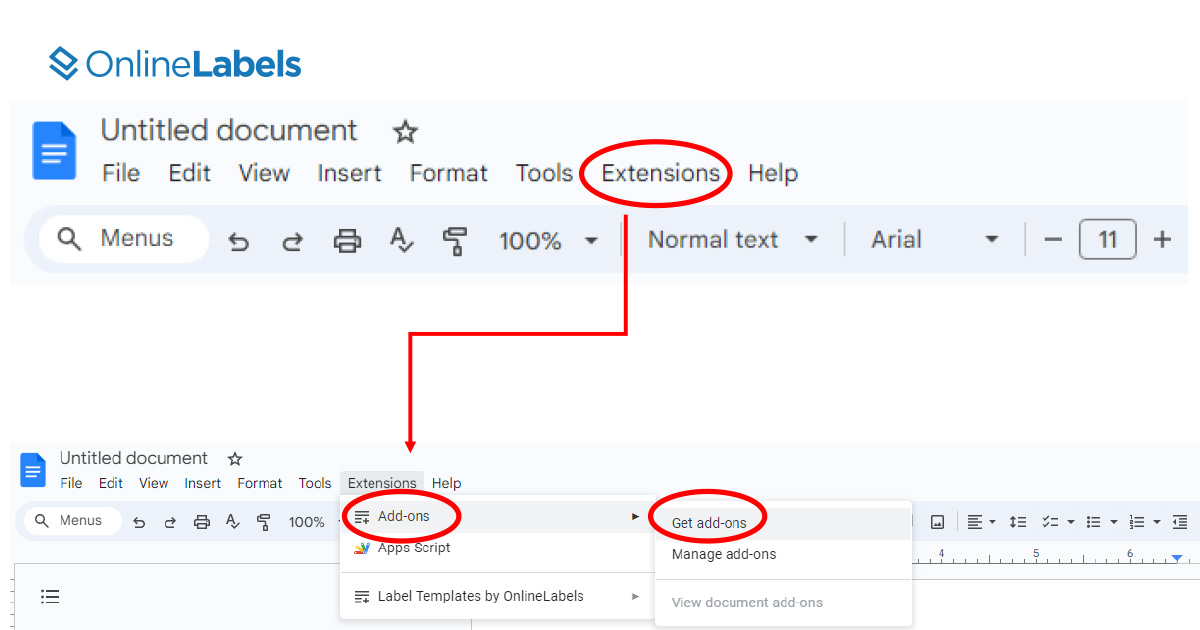Image resolution: width=1200 pixels, height=630 pixels.
Task: Click the Menus search box in lower toolbar
Action: click(x=72, y=521)
